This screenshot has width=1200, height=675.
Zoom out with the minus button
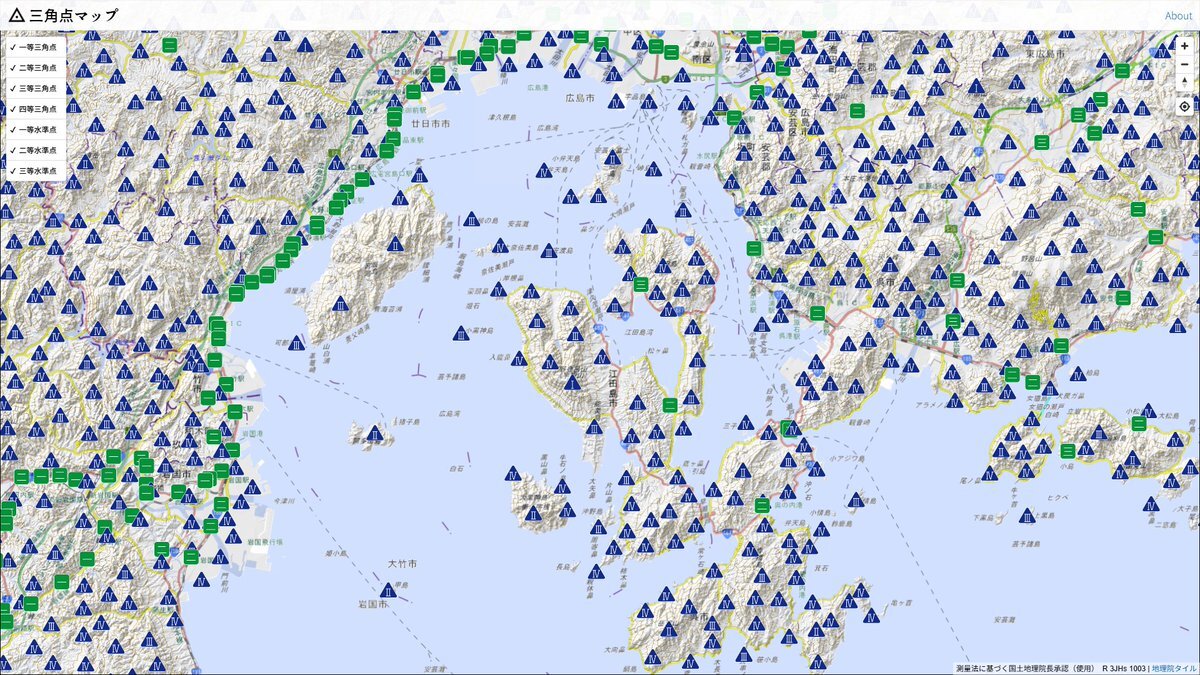click(x=1184, y=64)
